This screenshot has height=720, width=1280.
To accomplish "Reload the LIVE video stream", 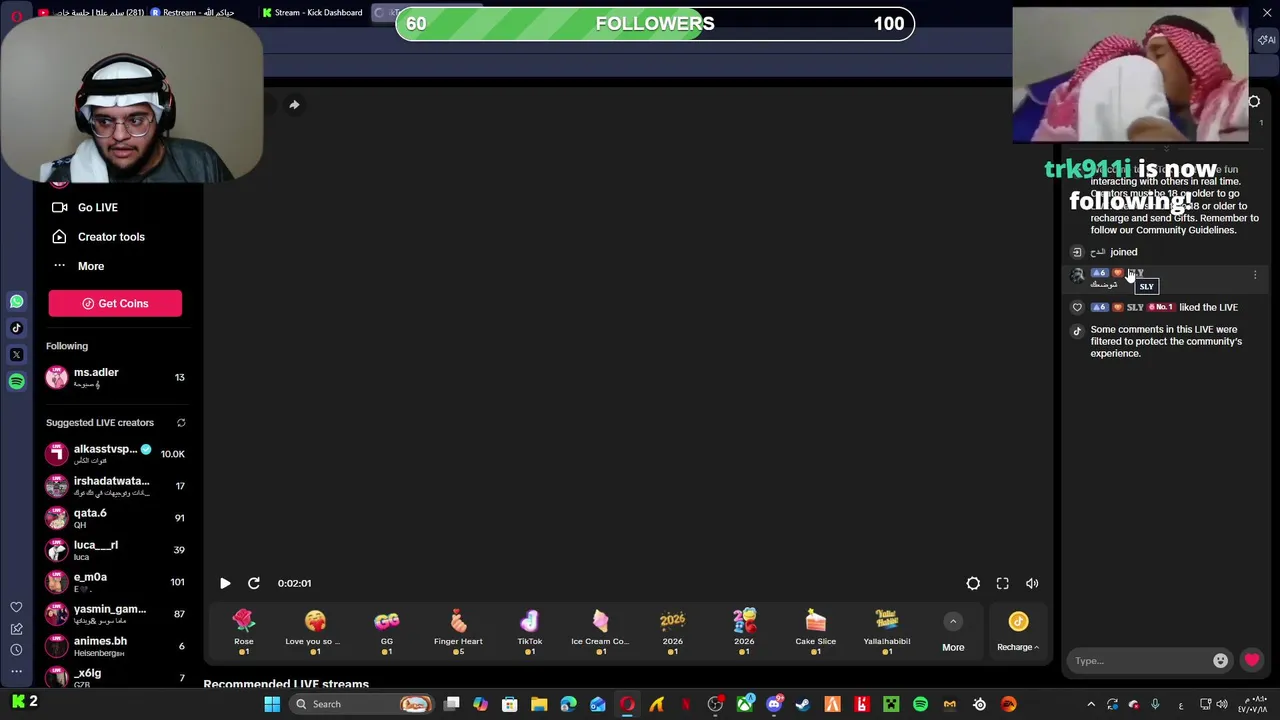I will coord(254,583).
